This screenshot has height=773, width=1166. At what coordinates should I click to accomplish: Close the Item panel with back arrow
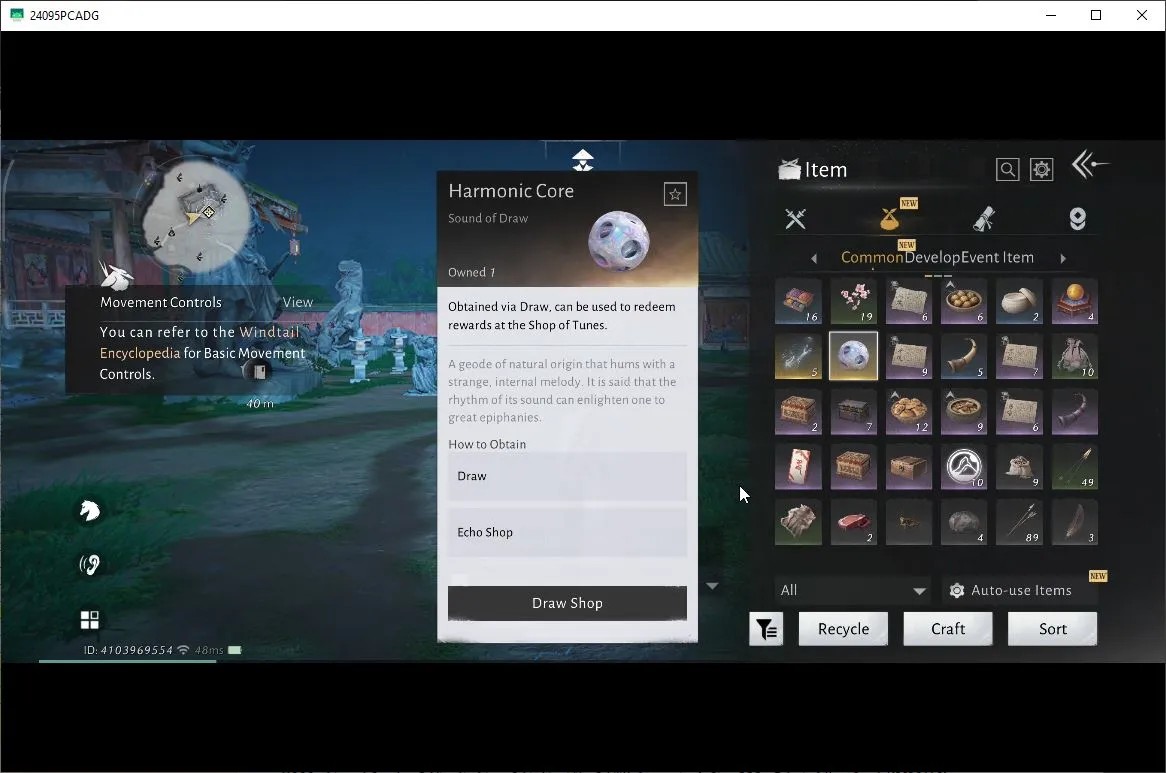coord(1089,164)
